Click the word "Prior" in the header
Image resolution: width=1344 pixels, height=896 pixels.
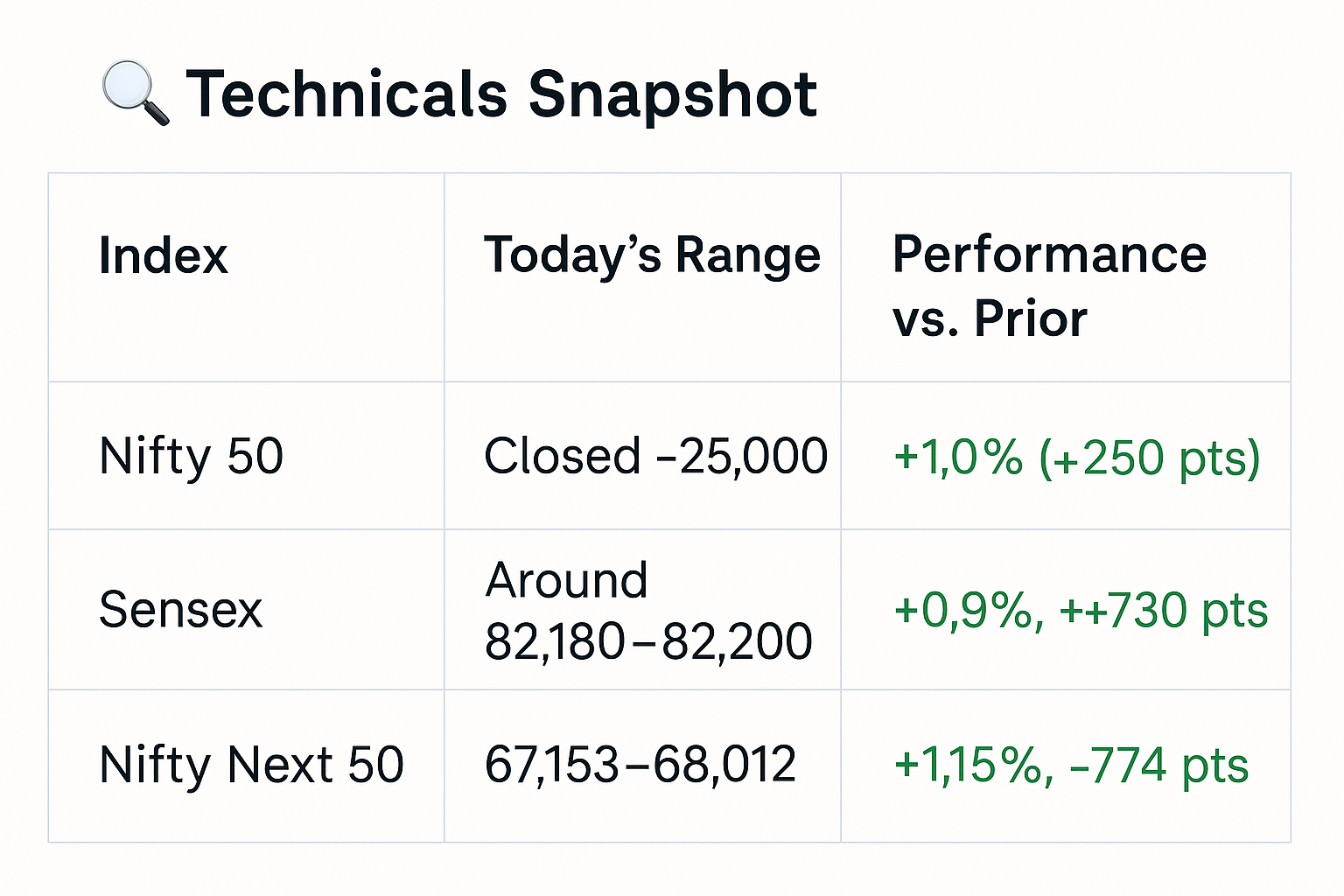(x=1030, y=317)
